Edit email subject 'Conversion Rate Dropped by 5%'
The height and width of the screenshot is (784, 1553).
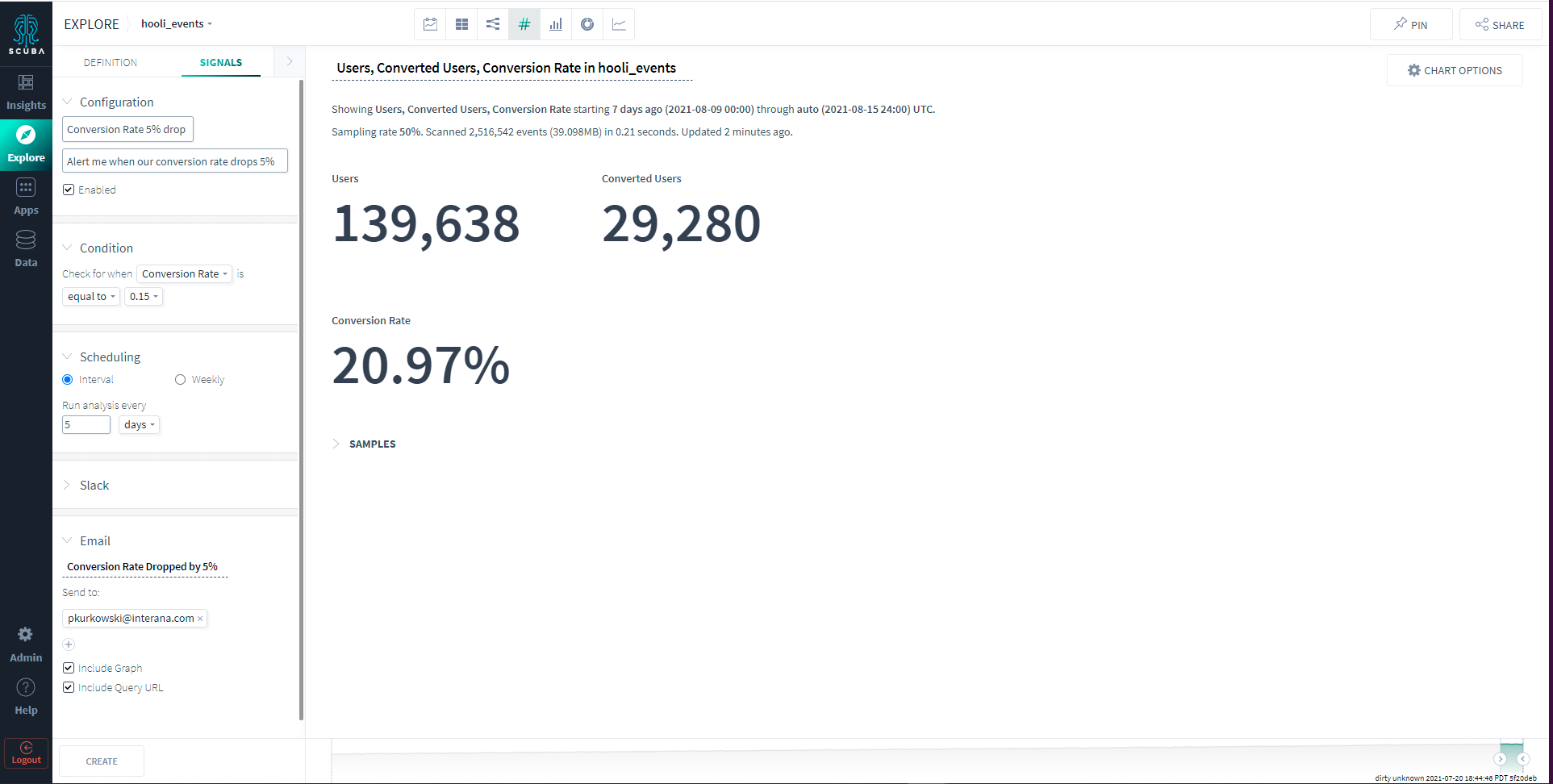(144, 567)
